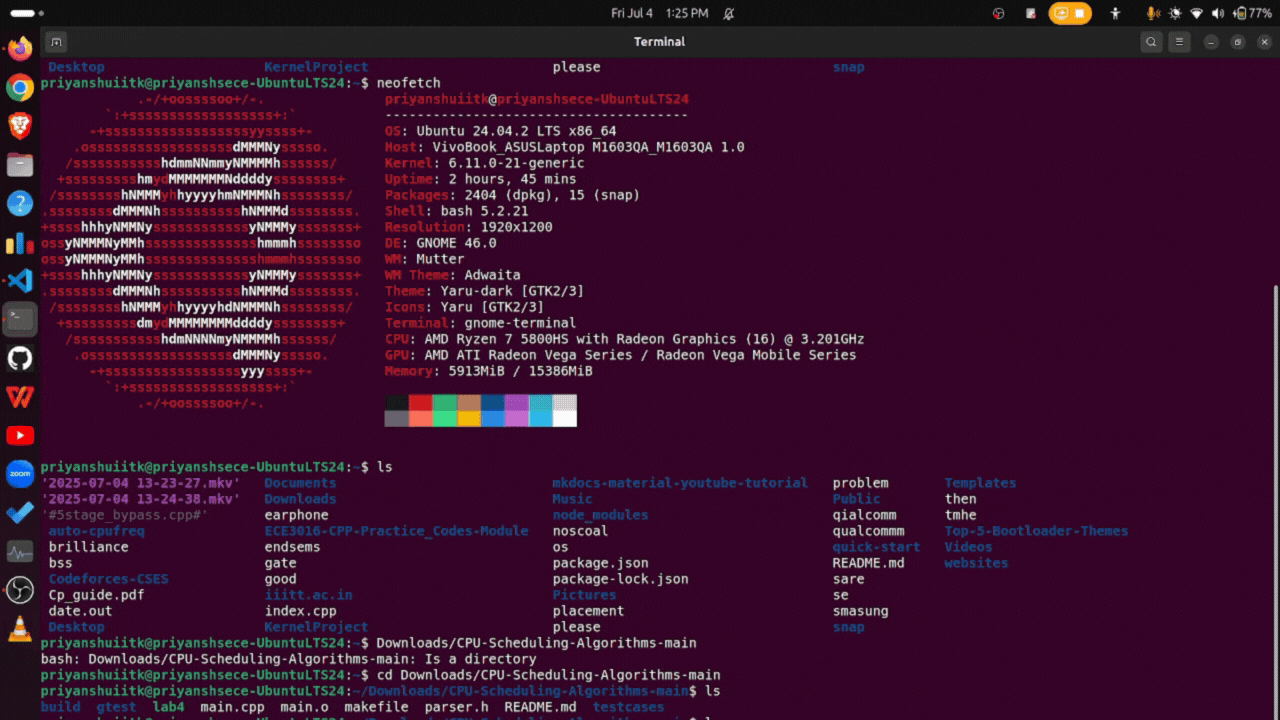Open the Terminal hamburger menu
Screen dimensions: 1280x720
point(1180,42)
